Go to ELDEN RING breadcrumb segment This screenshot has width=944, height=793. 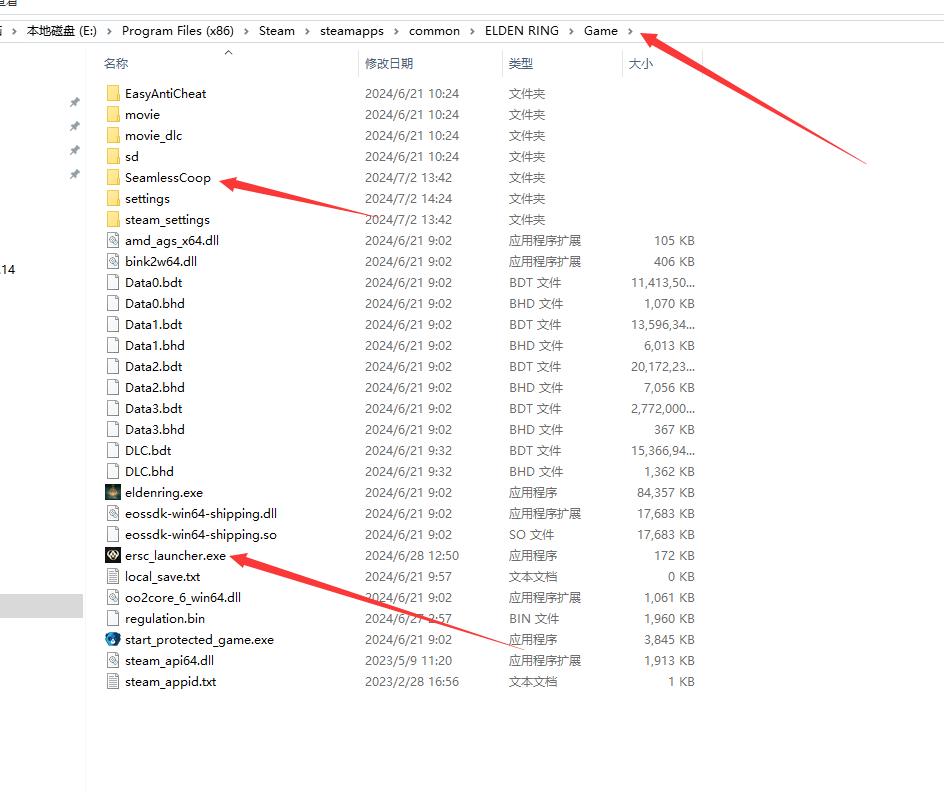[522, 31]
